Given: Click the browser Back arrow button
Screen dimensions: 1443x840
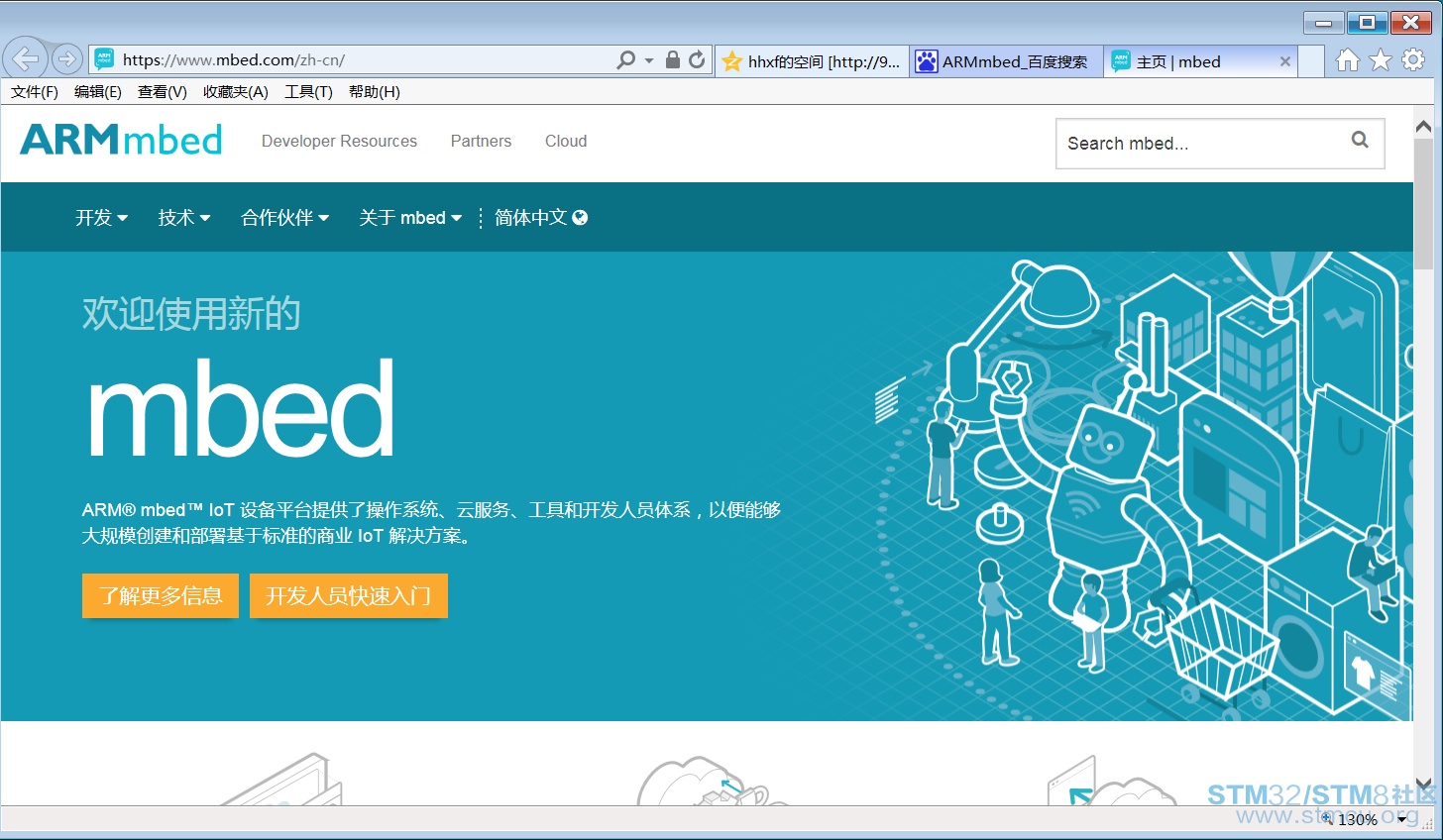Looking at the screenshot, I should coord(26,59).
